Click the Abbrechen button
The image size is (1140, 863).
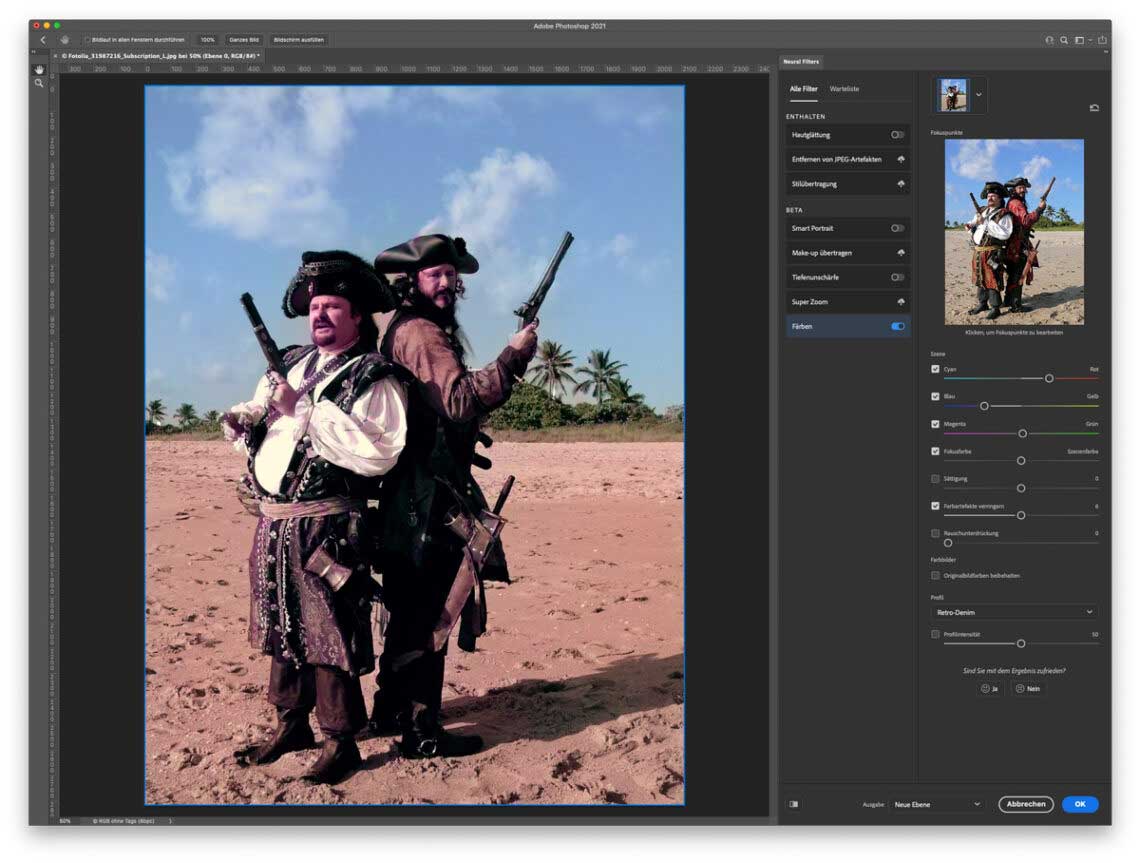point(1026,804)
